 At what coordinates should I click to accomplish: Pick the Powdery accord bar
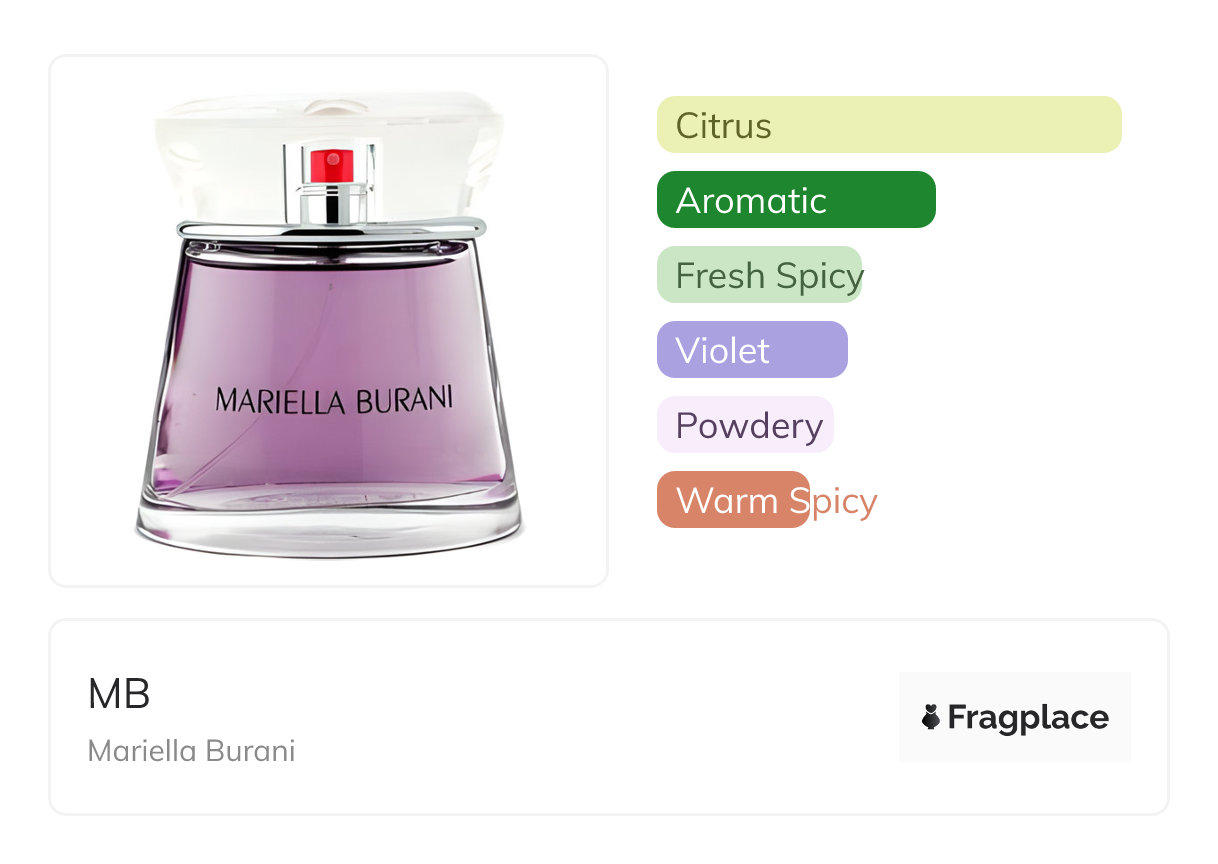point(745,425)
